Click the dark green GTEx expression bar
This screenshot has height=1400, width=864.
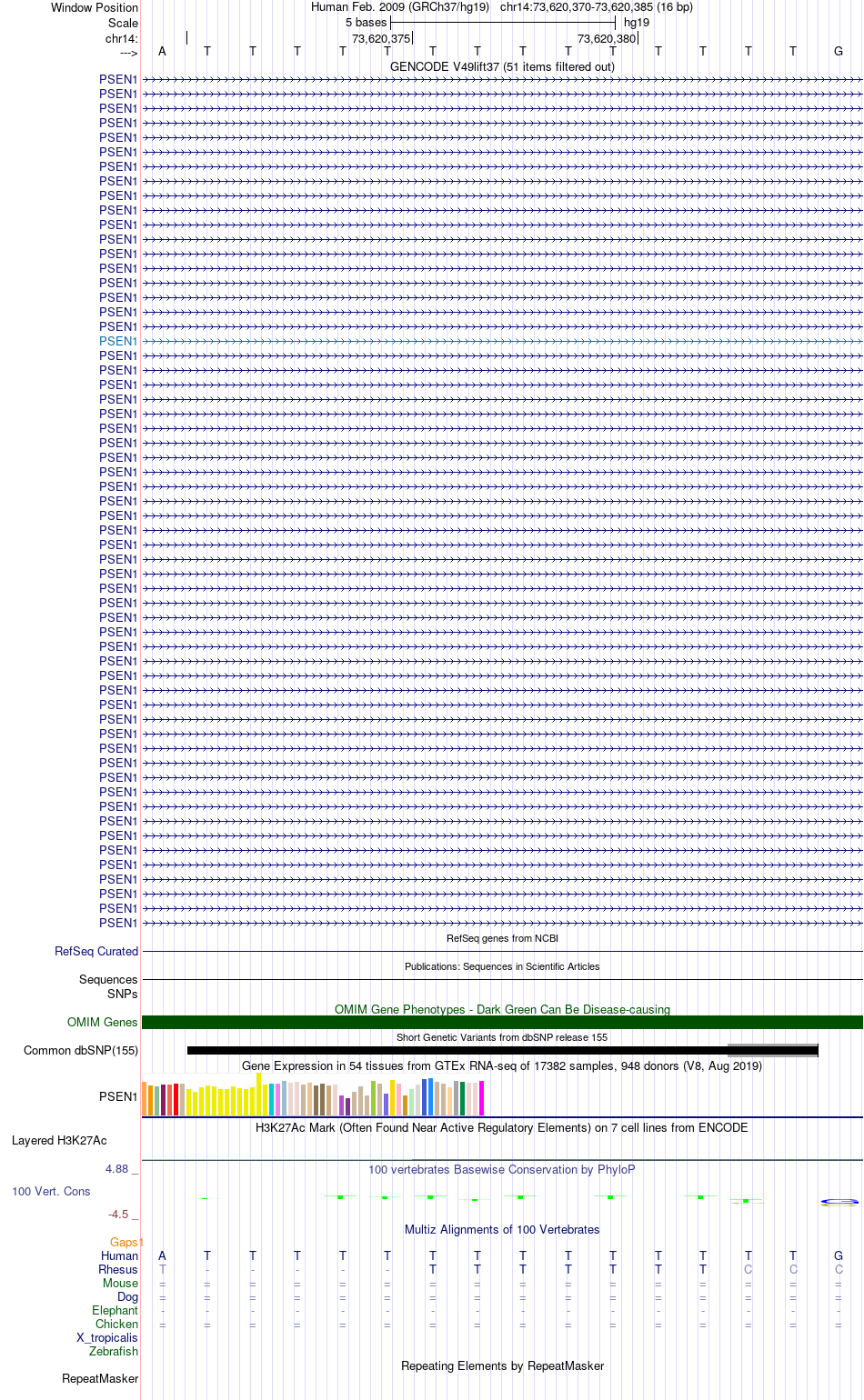click(462, 1098)
